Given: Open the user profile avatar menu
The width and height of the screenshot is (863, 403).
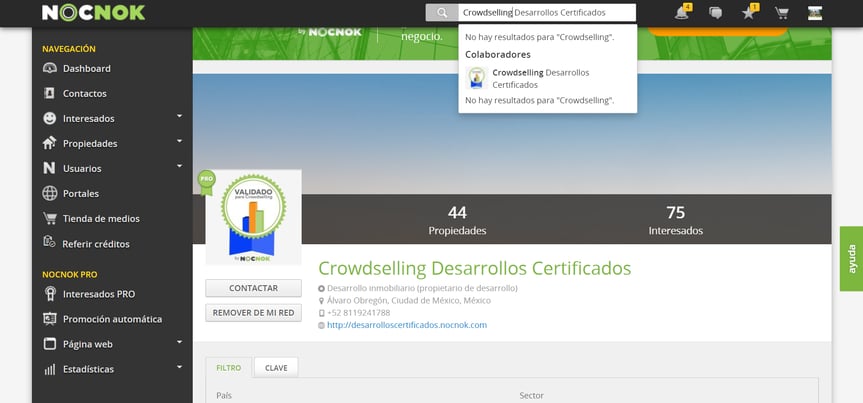Looking at the screenshot, I should tap(815, 13).
